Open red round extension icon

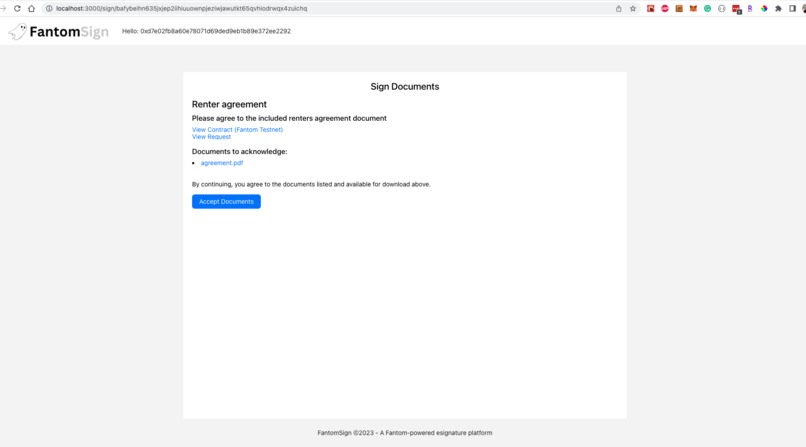665,8
